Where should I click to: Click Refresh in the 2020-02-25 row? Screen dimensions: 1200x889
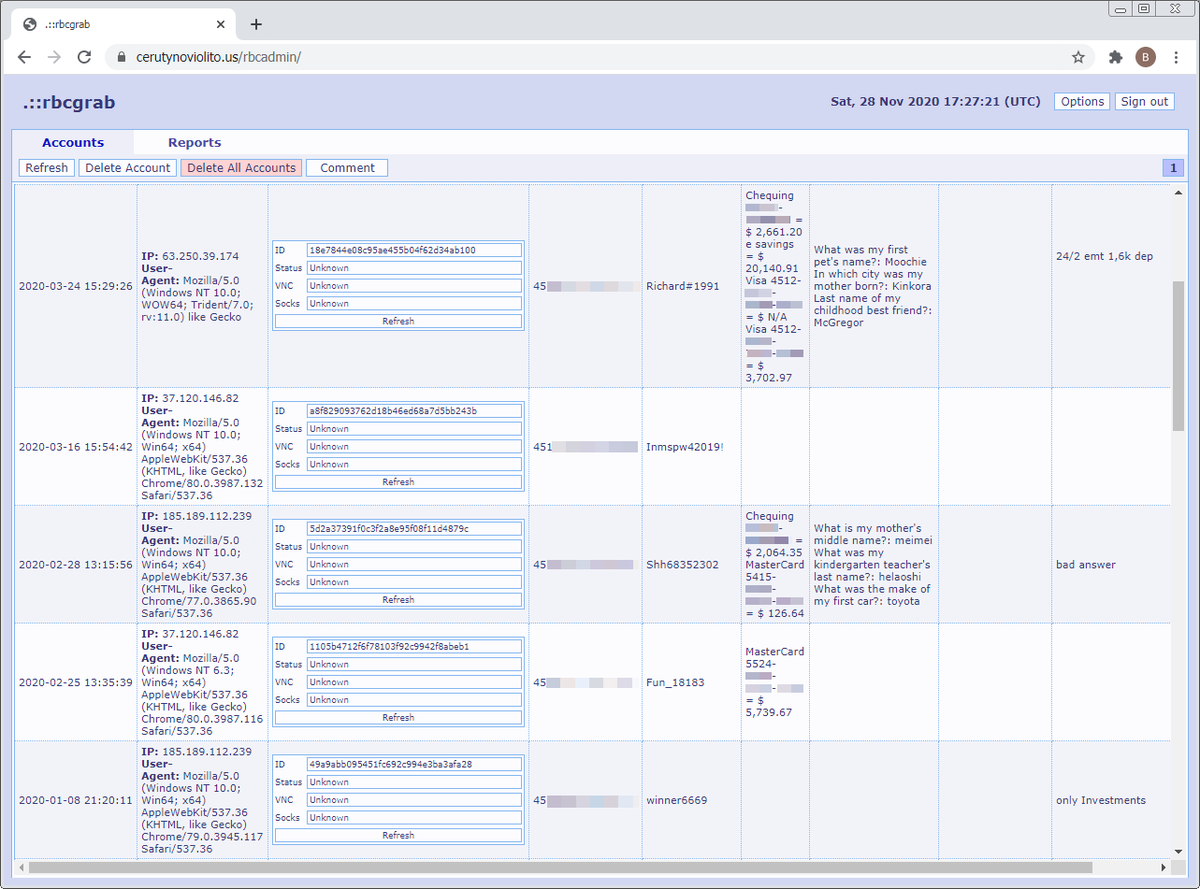pos(398,717)
